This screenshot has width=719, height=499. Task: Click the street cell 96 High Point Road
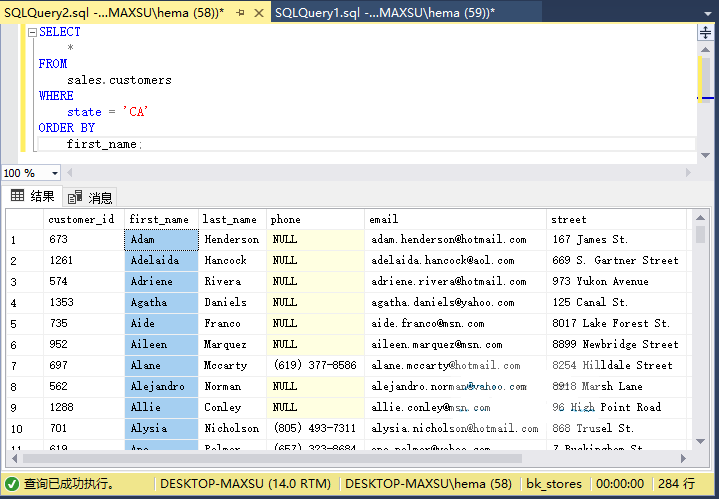click(616, 408)
